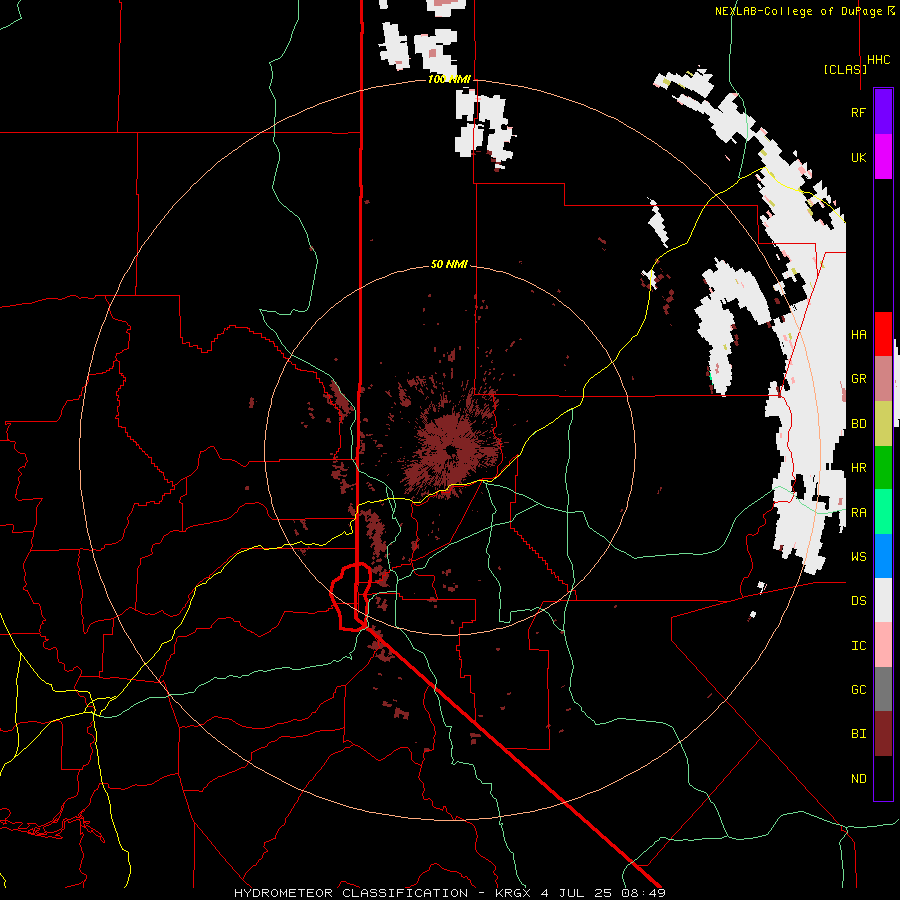Click the magenta UK legend swatch
900x900 pixels.
coord(883,157)
